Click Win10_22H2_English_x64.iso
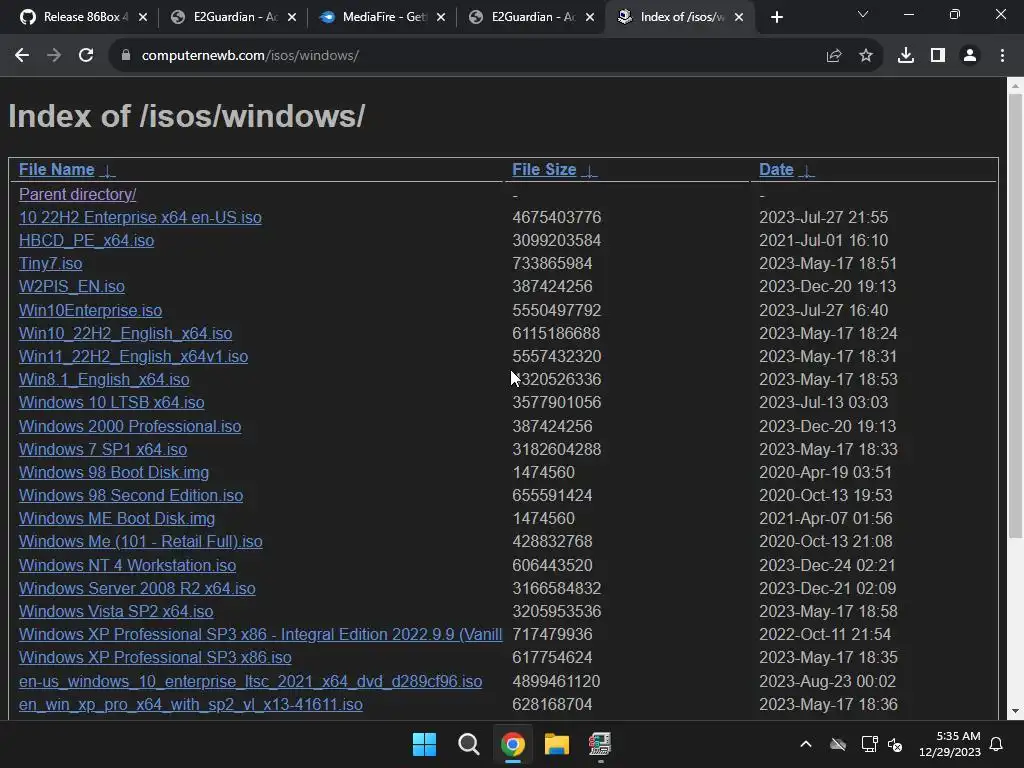The image size is (1024, 768). (x=125, y=334)
